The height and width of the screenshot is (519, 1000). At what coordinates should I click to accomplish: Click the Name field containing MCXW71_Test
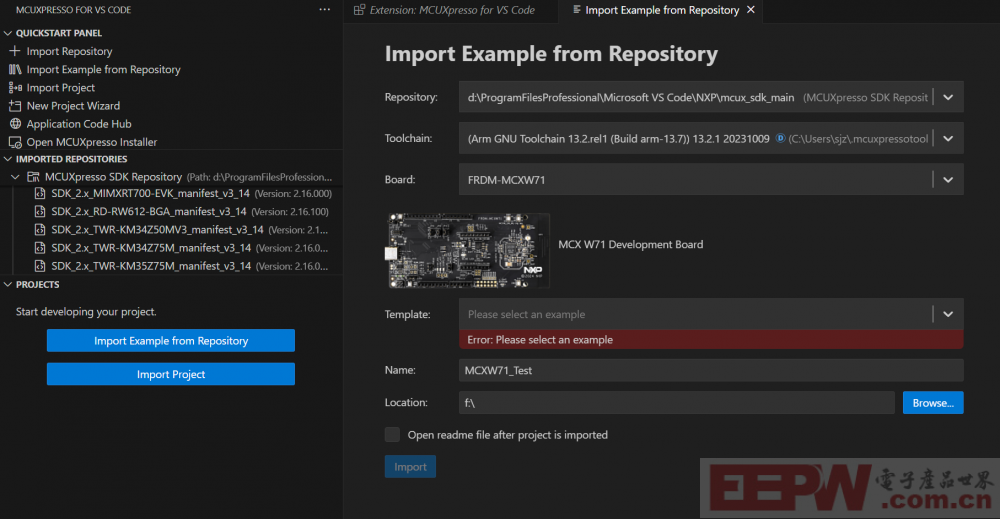pos(711,370)
